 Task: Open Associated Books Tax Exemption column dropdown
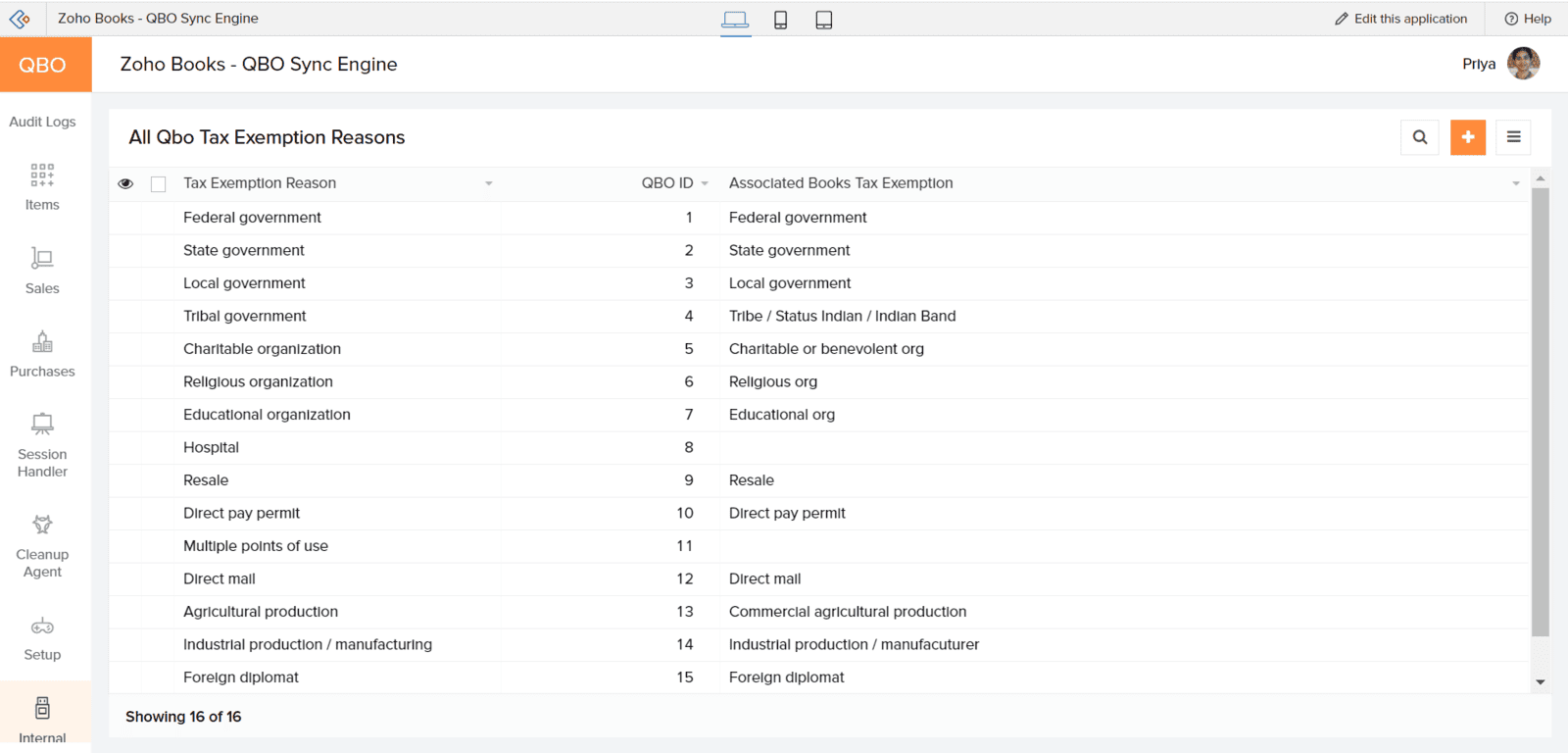pos(1515,183)
